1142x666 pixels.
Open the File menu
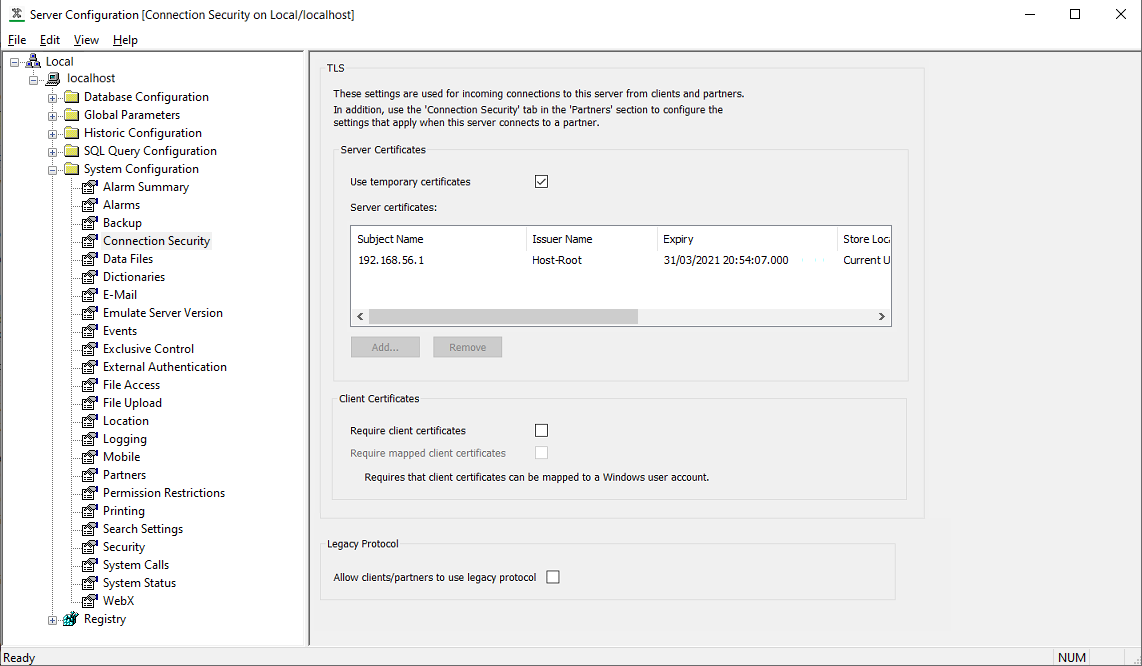(x=16, y=40)
